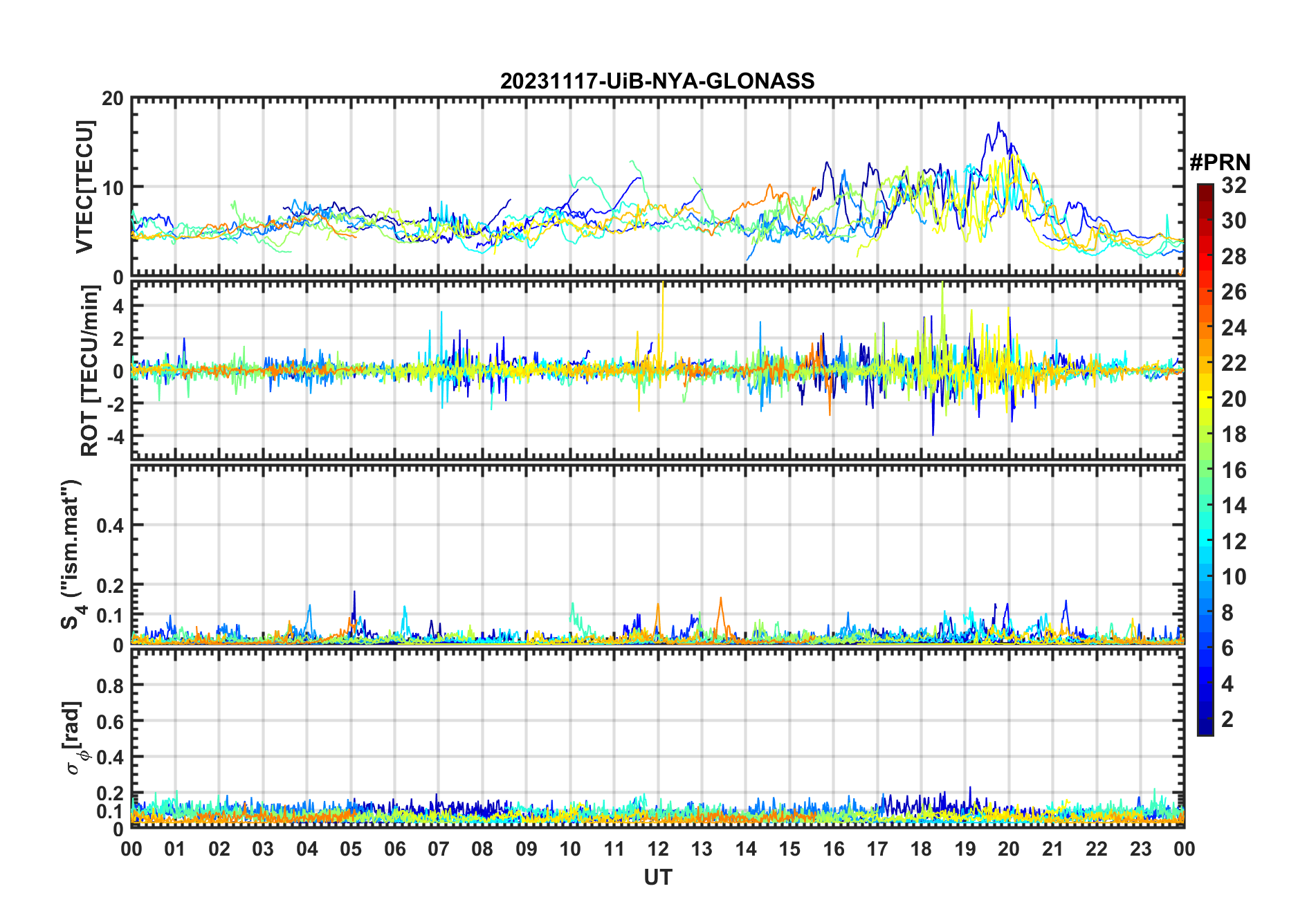The width and height of the screenshot is (1316, 920).
Task: Click the VTEC[TECU] y-axis label
Action: 84,187
